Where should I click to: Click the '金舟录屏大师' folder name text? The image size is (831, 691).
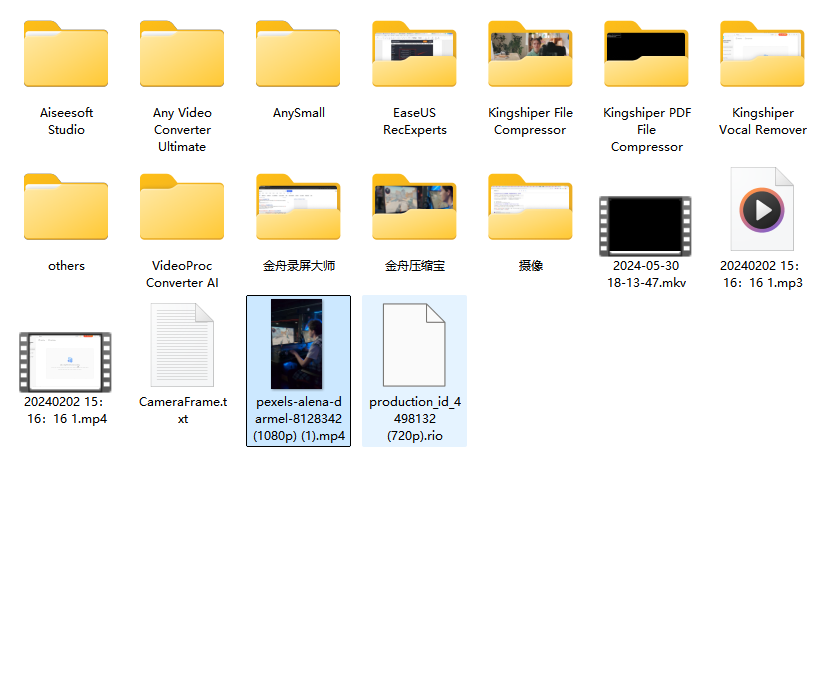[298, 265]
